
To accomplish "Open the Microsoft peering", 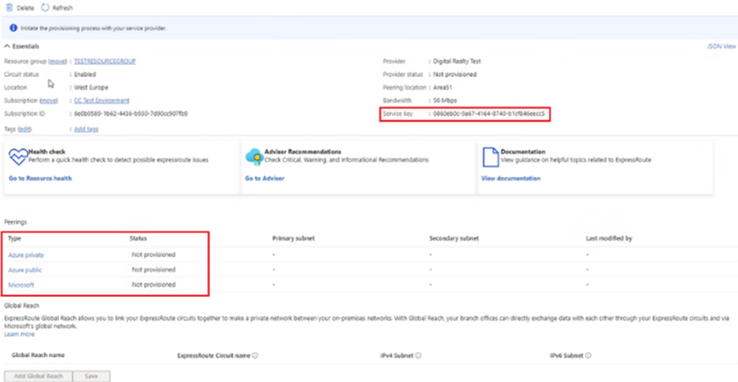I will (21, 285).
